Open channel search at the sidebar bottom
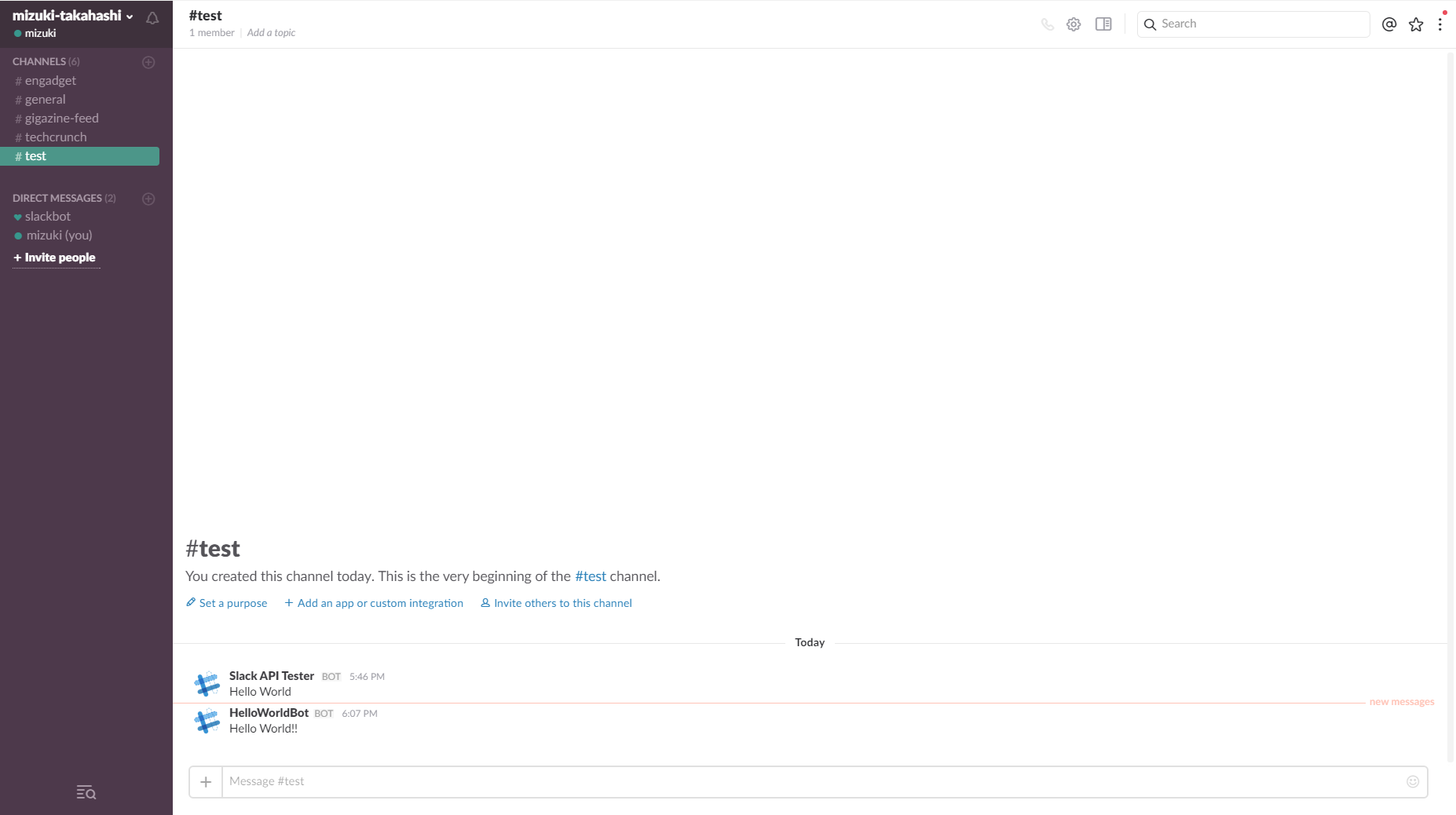This screenshot has width=1456, height=815. [x=86, y=792]
